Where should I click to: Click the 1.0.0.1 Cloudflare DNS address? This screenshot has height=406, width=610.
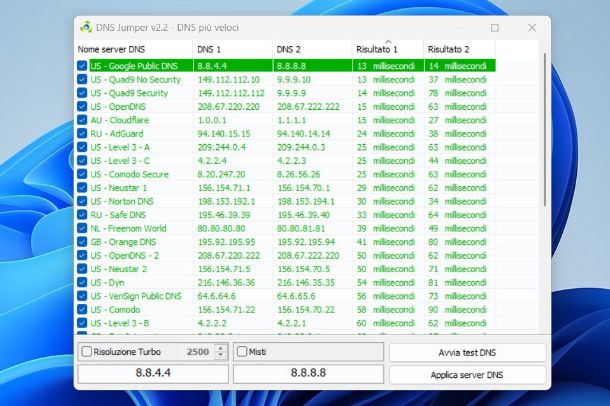pyautogui.click(x=212, y=120)
